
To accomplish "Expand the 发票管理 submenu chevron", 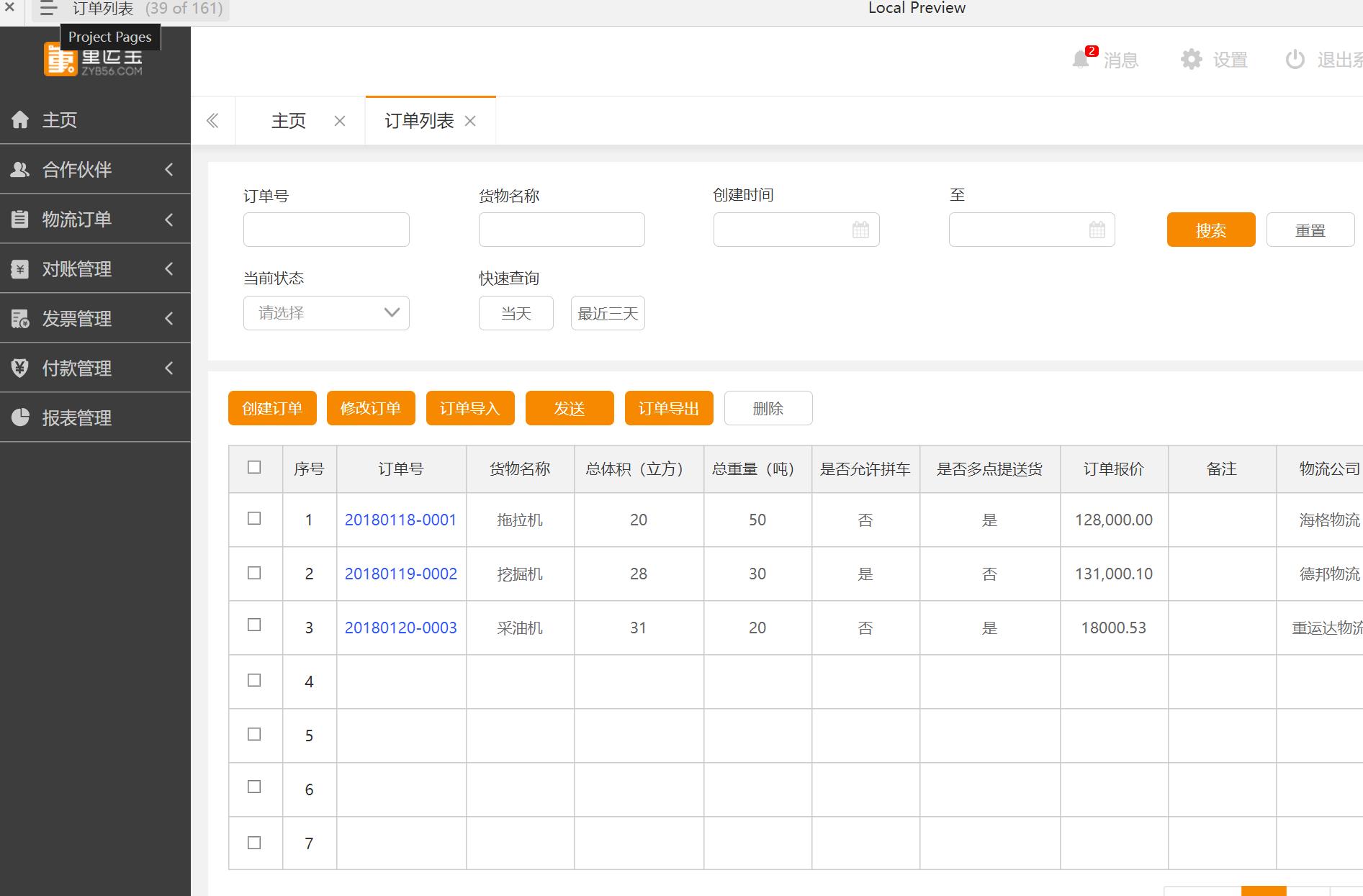I will [169, 318].
